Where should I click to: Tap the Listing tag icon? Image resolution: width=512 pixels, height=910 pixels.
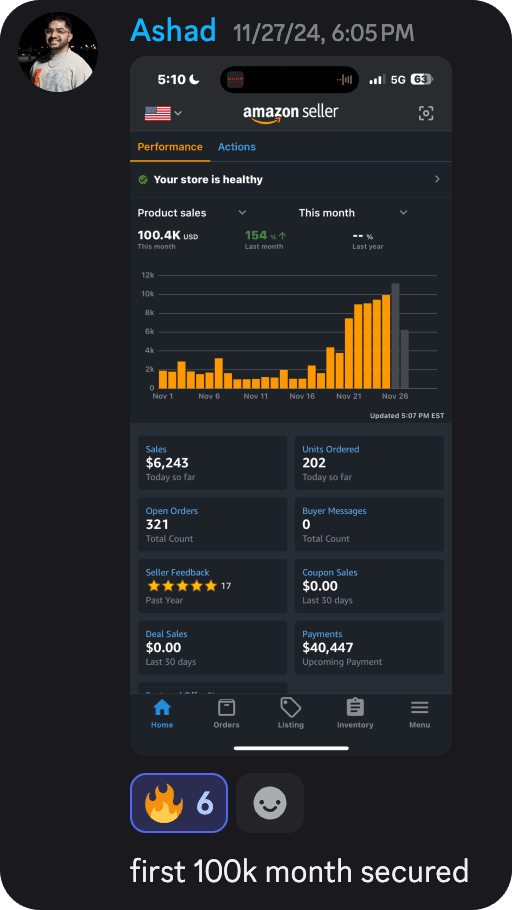290,707
